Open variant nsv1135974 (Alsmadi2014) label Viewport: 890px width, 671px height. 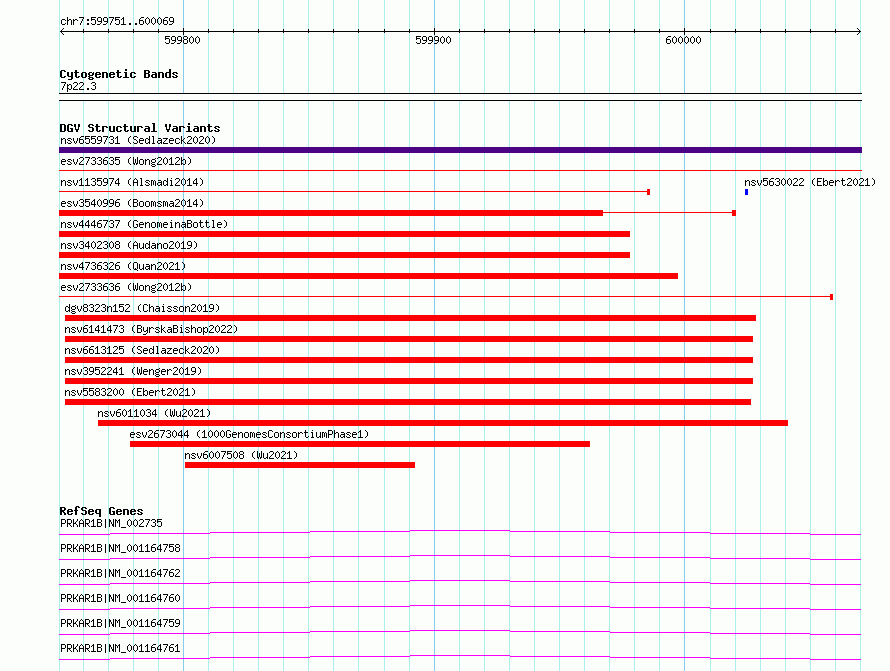tap(132, 182)
